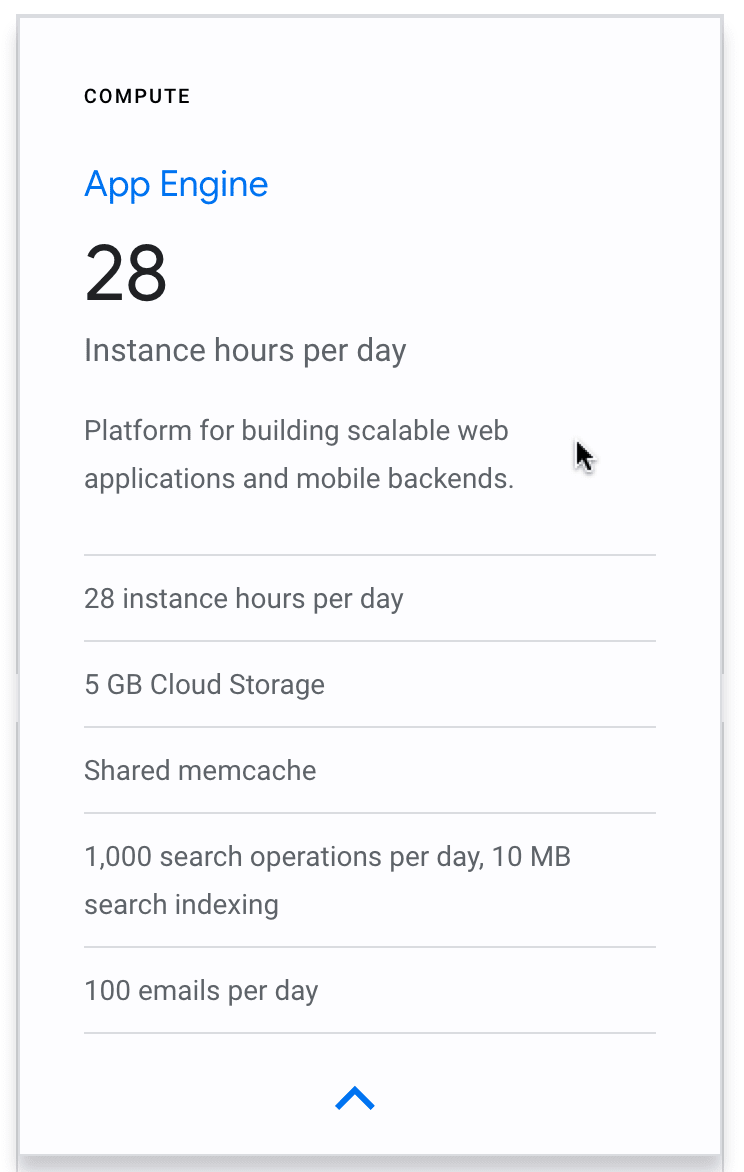Click the applications and mobile backends text
The height and width of the screenshot is (1172, 744).
pyautogui.click(x=299, y=478)
